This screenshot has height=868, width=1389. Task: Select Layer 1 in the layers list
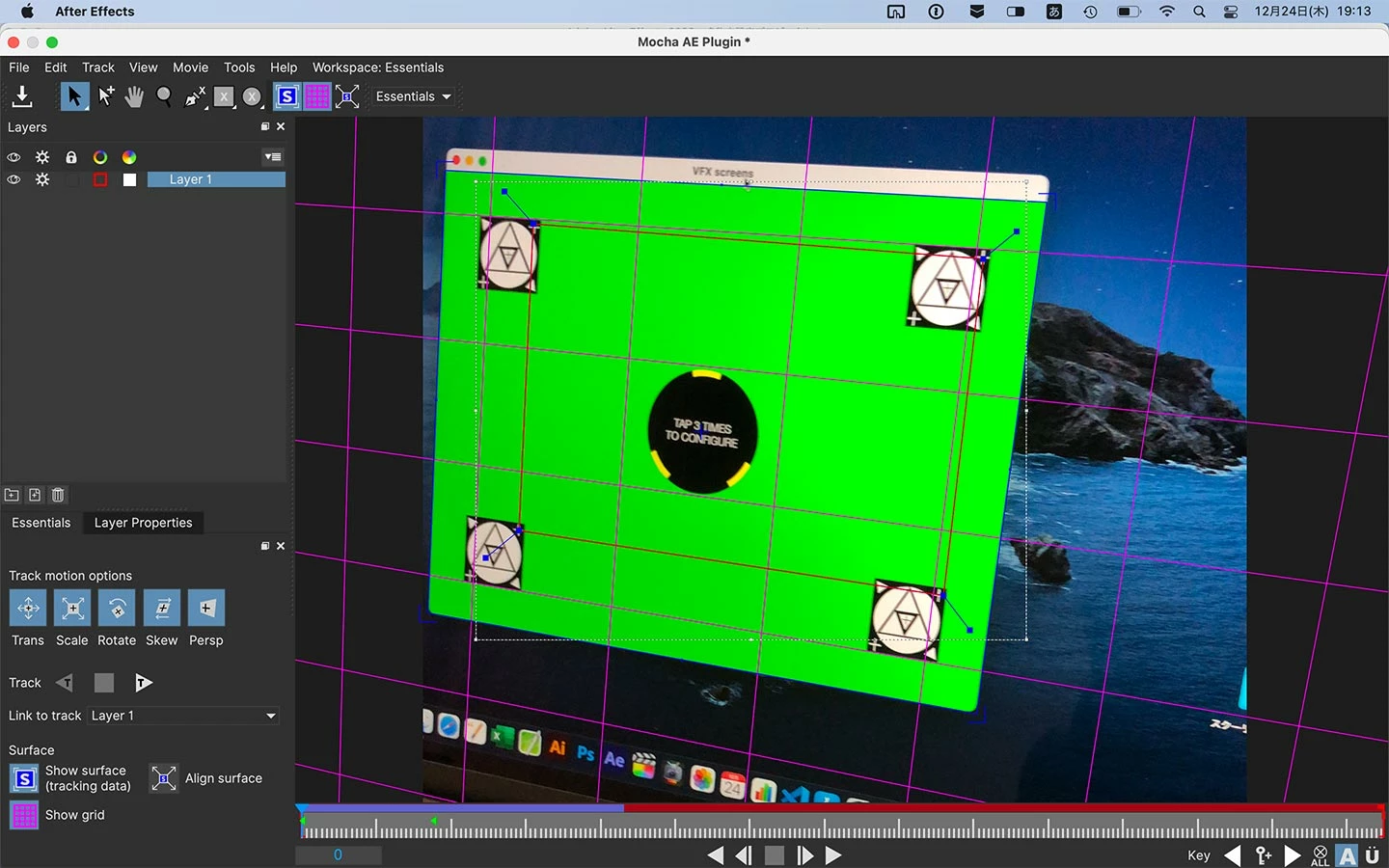click(x=216, y=179)
